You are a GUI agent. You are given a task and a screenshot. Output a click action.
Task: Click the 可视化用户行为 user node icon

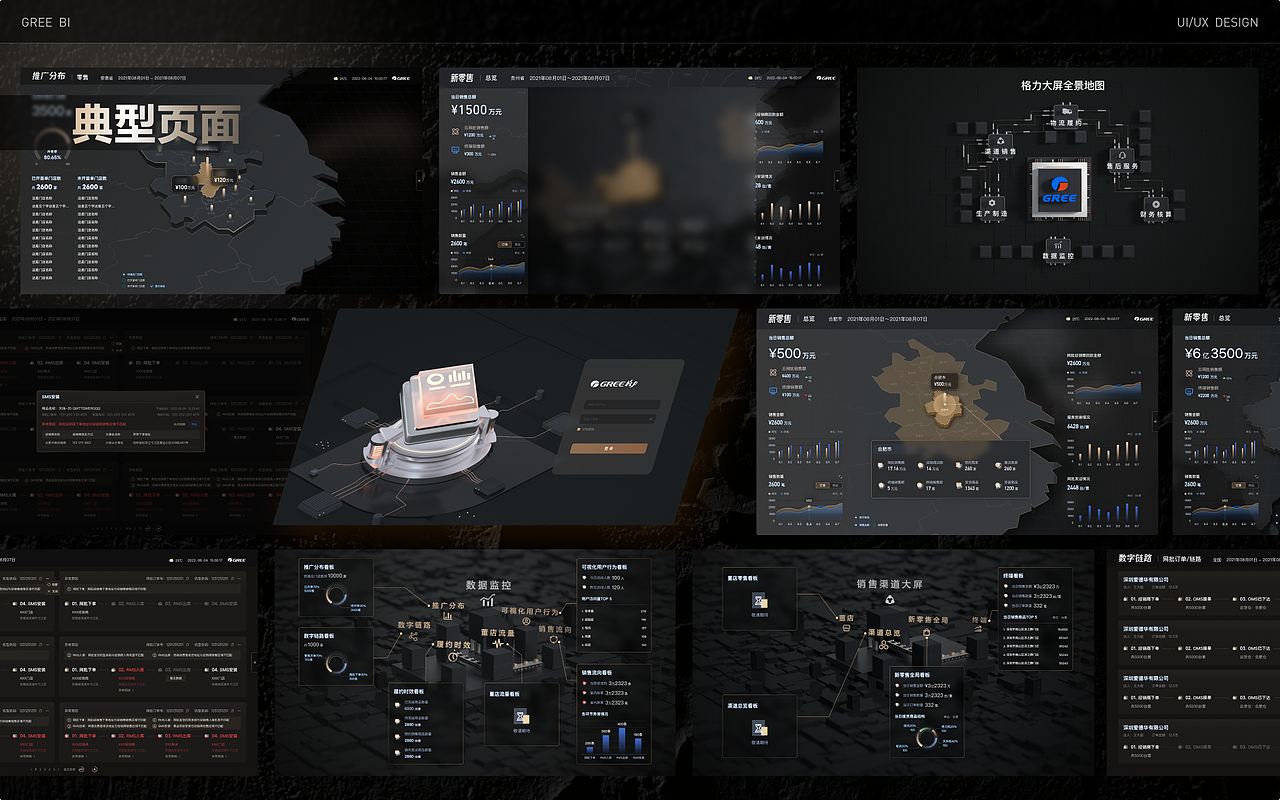527,621
